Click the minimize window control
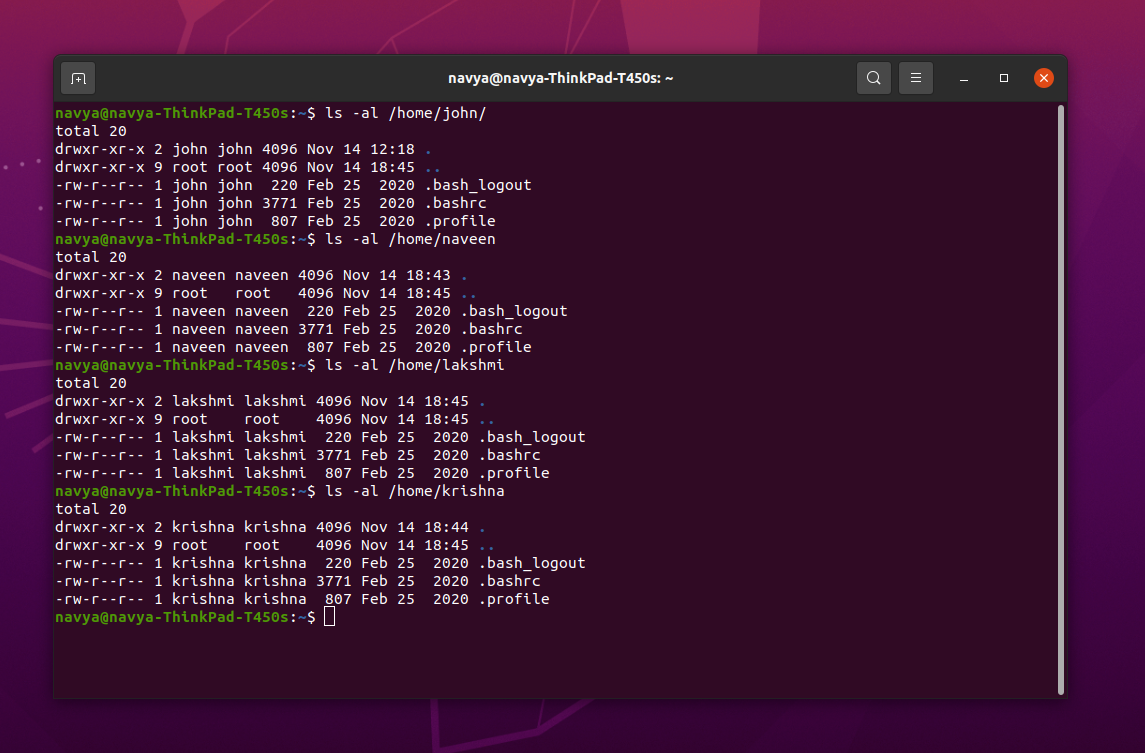 point(963,77)
